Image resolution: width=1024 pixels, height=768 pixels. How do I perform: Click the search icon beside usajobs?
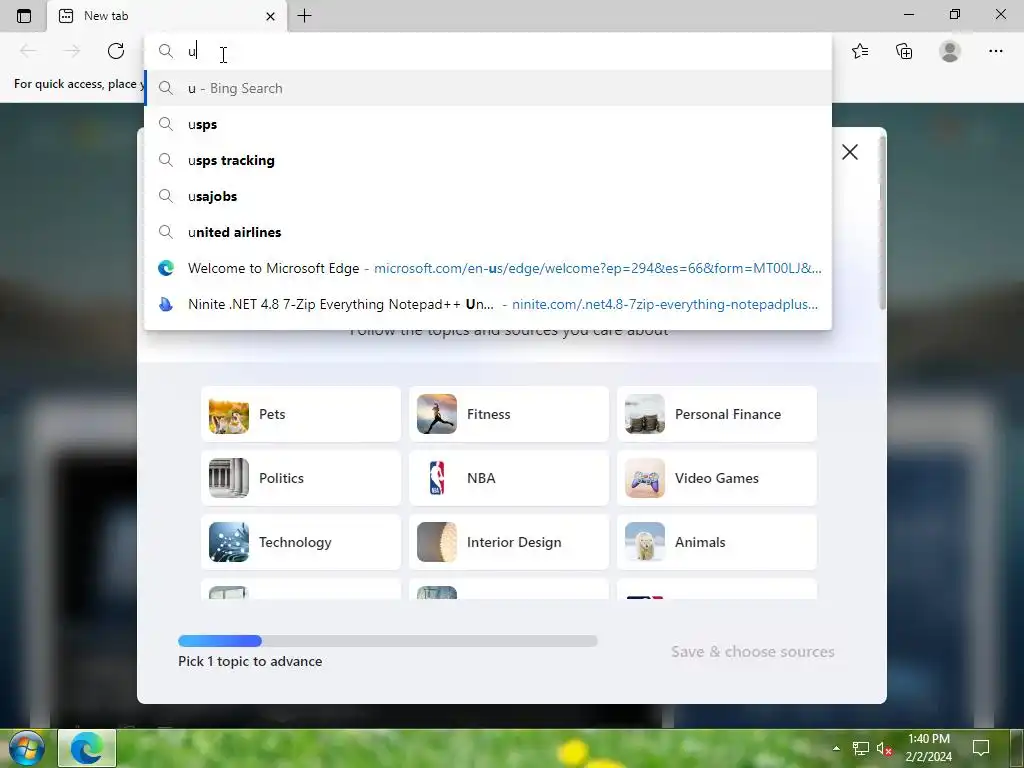coord(166,196)
